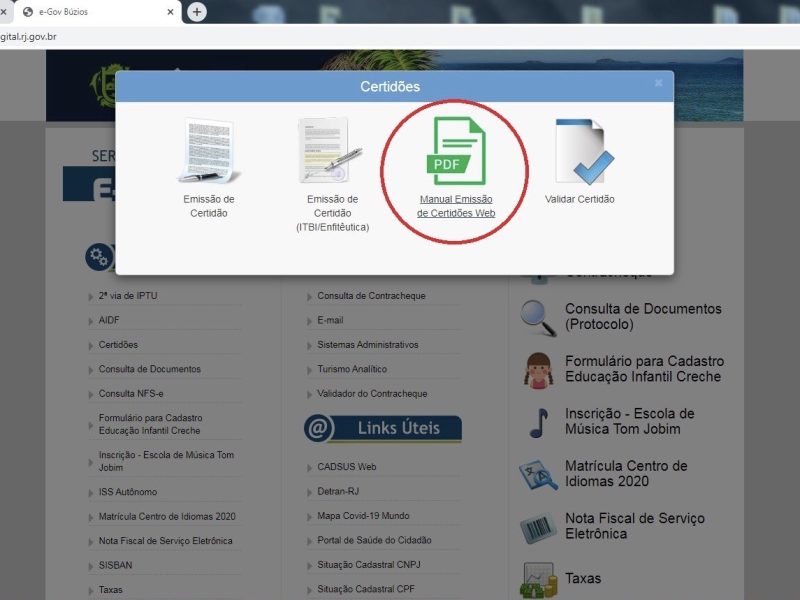Go to the Detran-RJ link

click(340, 492)
